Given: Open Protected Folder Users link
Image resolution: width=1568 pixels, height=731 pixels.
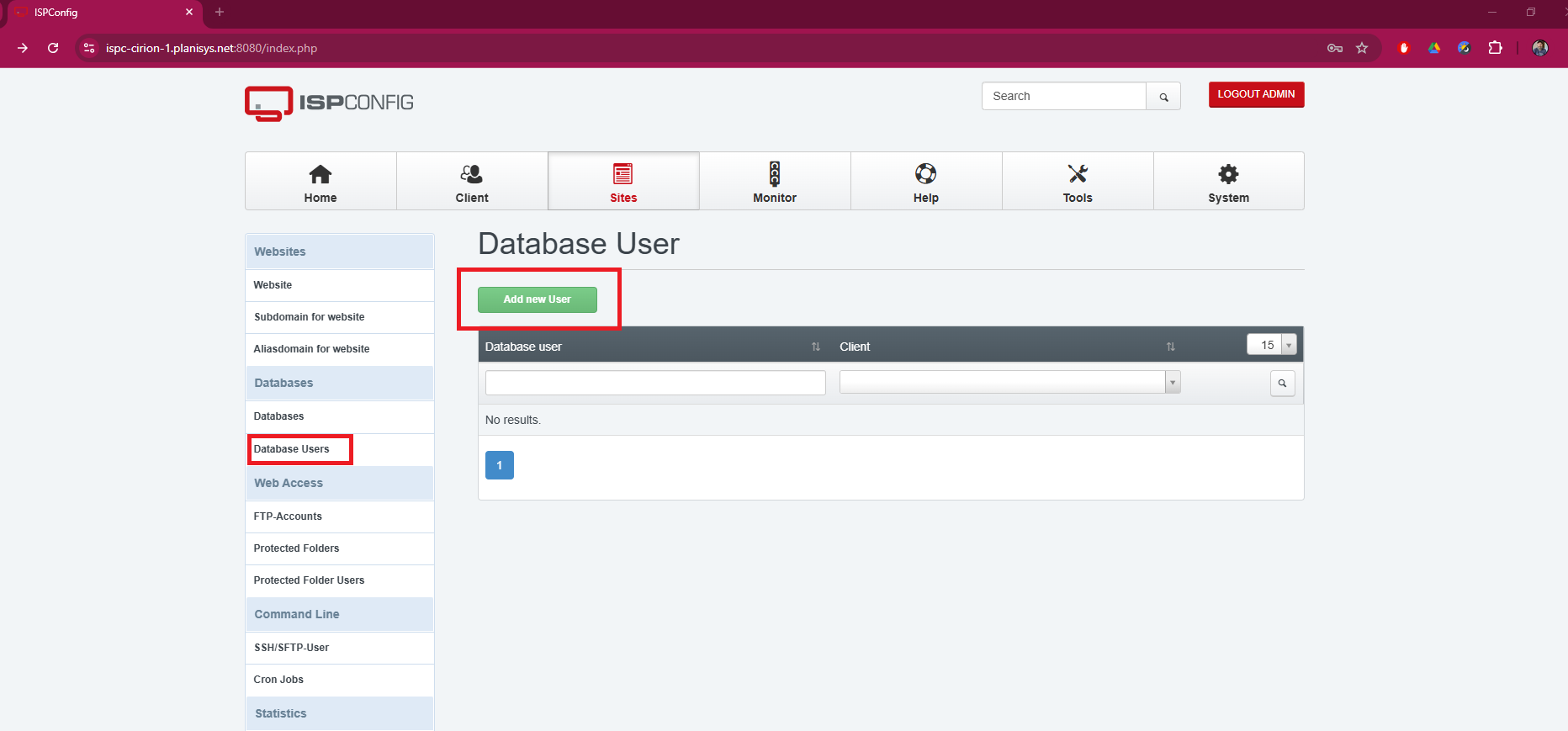Looking at the screenshot, I should (340, 580).
